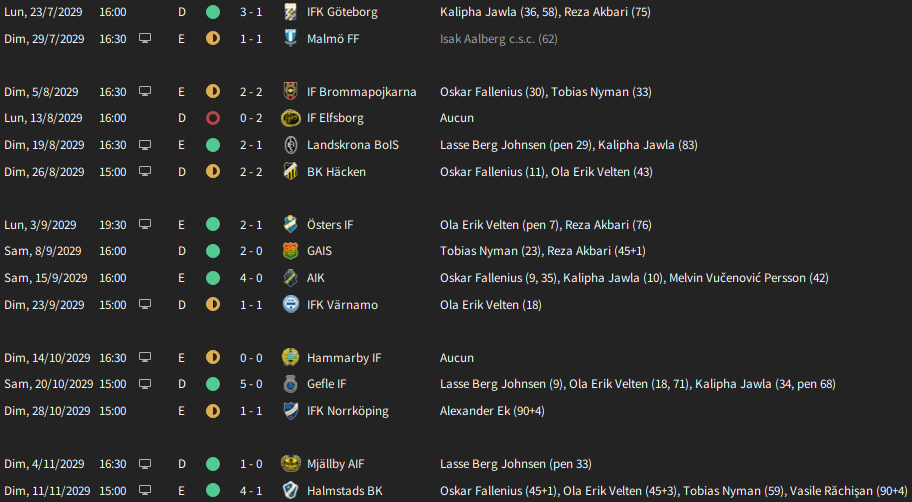Click the draw indicator for IFK Värnamo match
Screen dimensions: 912x502
pyautogui.click(x=213, y=304)
